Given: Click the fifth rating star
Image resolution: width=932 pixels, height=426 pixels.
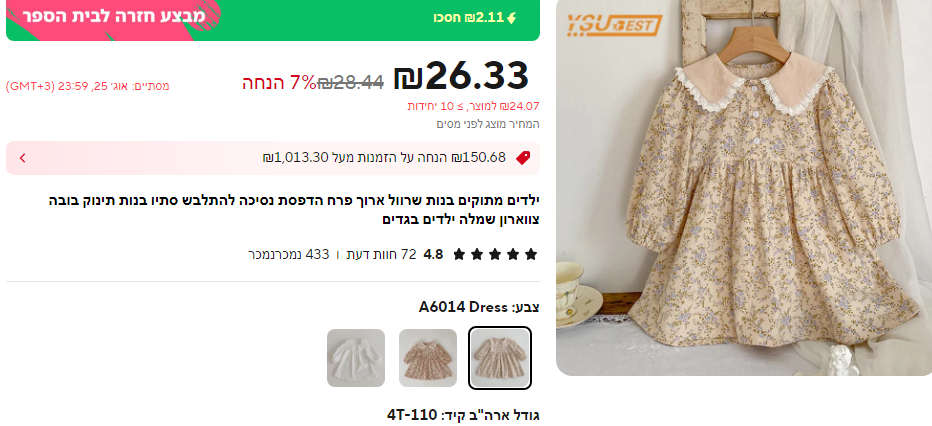Looking at the screenshot, I should point(459,255).
